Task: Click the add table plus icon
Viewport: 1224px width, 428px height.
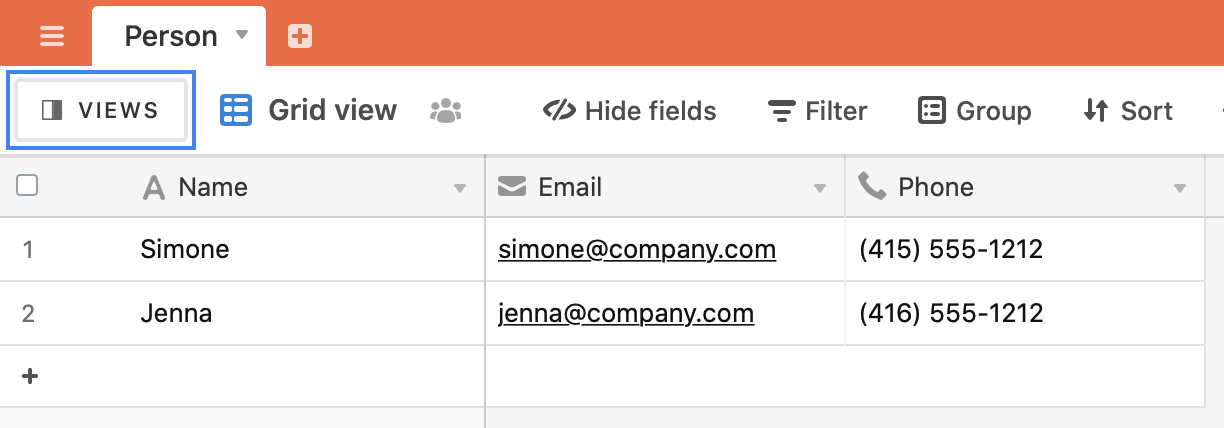Action: coord(300,37)
